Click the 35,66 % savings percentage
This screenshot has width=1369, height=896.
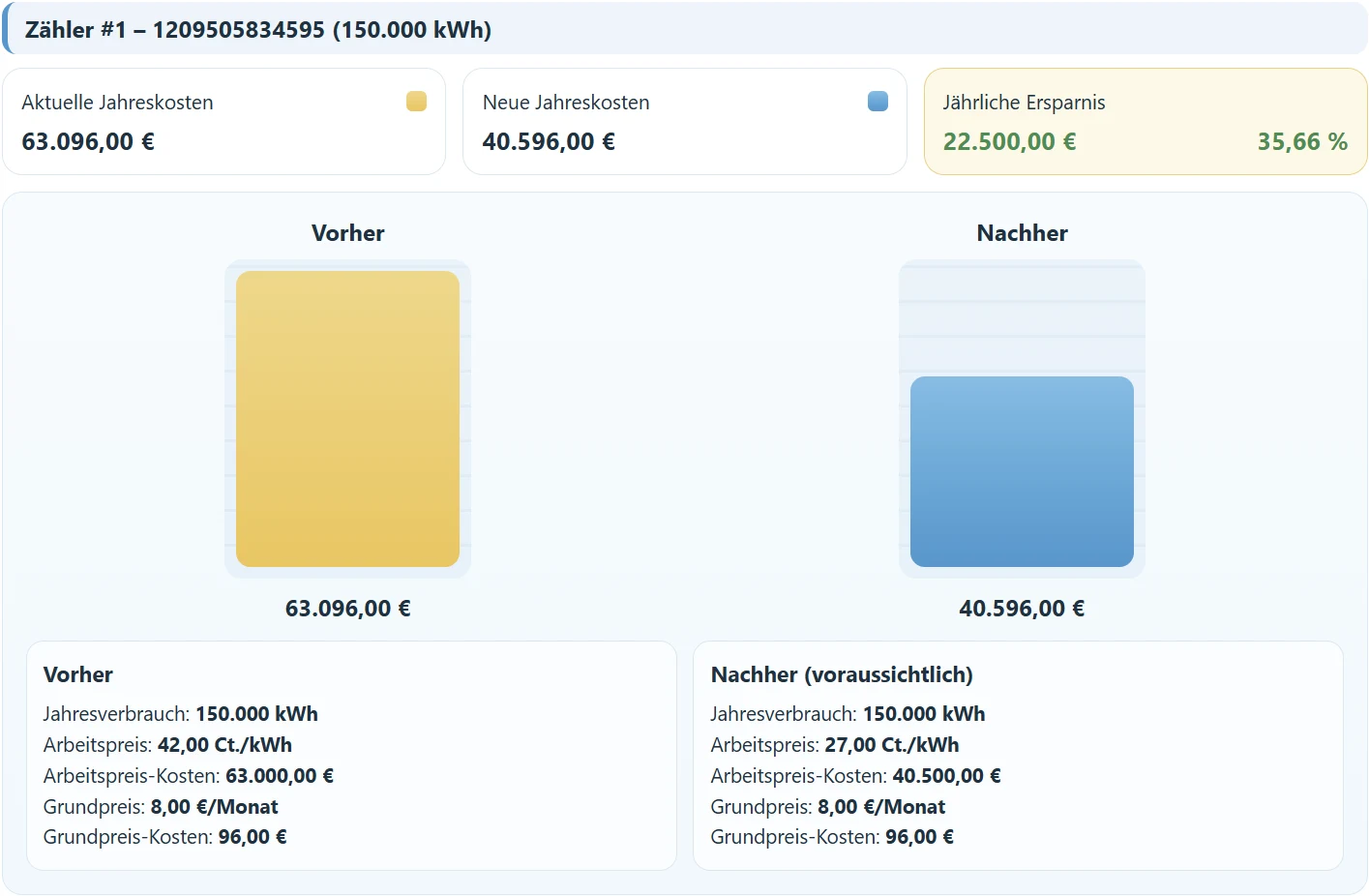tap(1301, 142)
